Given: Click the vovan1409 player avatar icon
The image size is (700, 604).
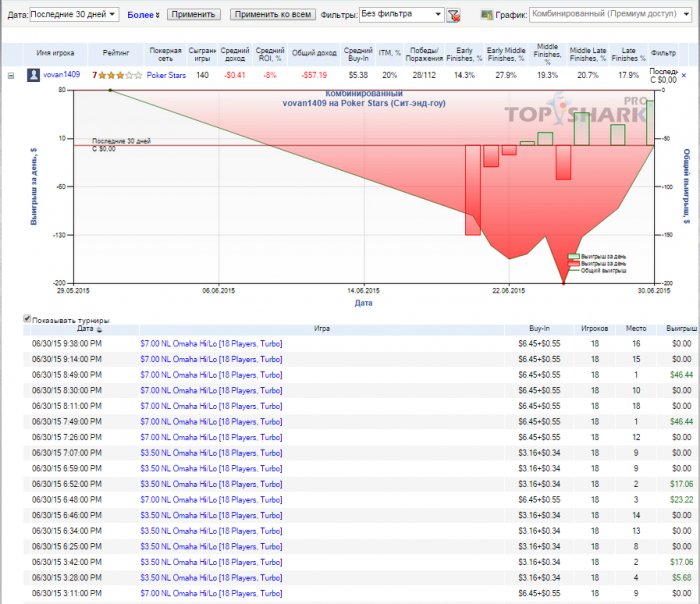Looking at the screenshot, I should [34, 75].
